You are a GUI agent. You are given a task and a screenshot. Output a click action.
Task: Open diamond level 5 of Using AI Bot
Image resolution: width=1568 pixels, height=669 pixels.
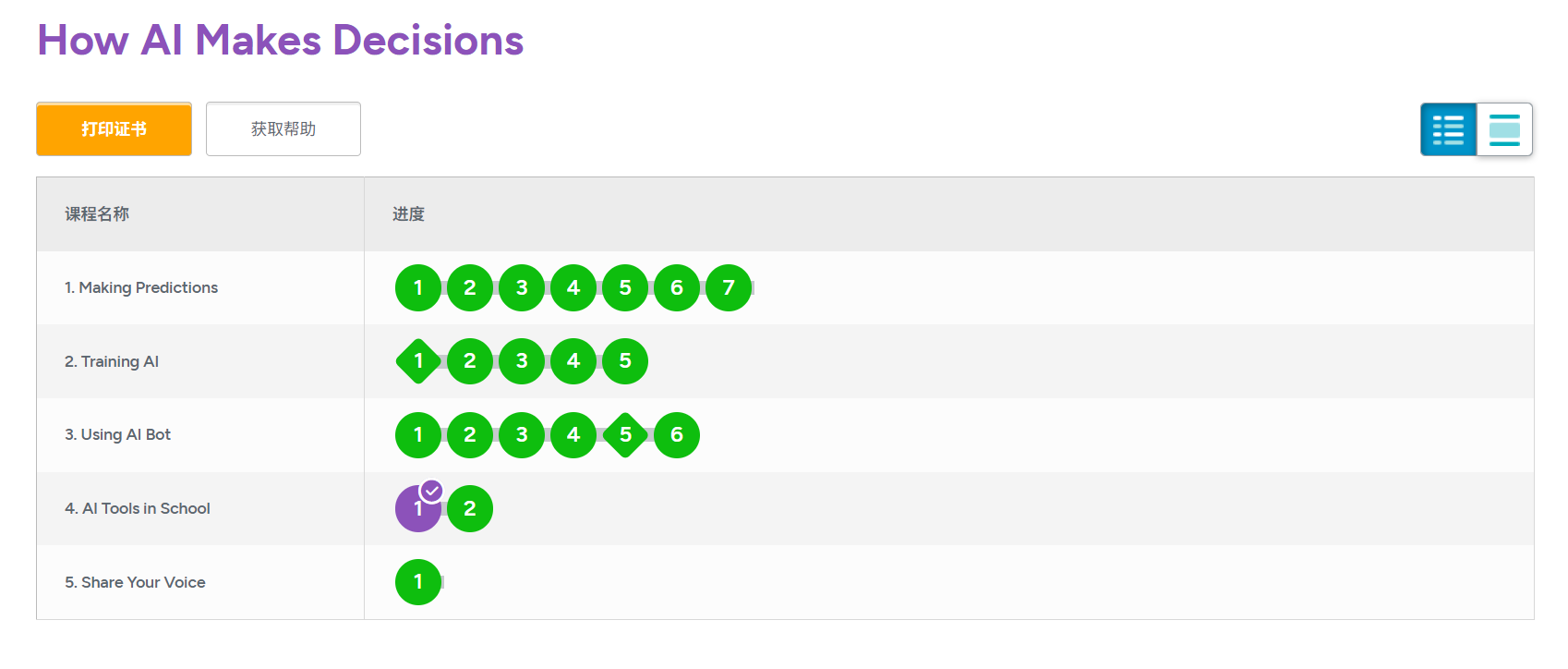coord(625,435)
